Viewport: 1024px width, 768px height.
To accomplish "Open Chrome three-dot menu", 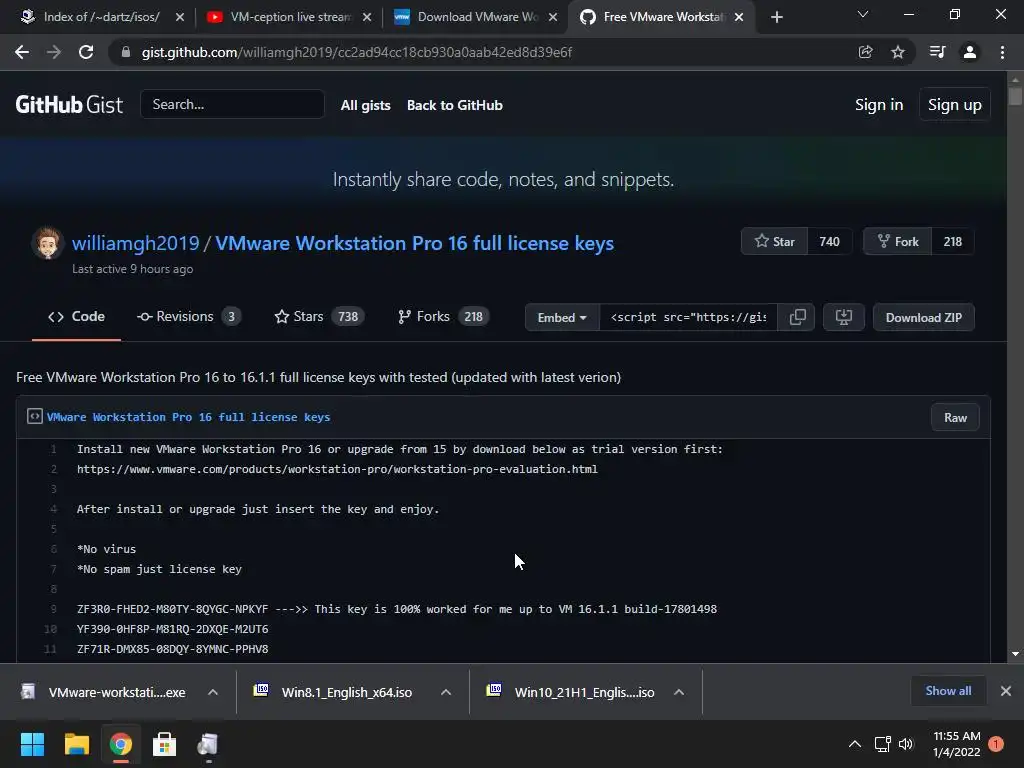I will (1002, 52).
